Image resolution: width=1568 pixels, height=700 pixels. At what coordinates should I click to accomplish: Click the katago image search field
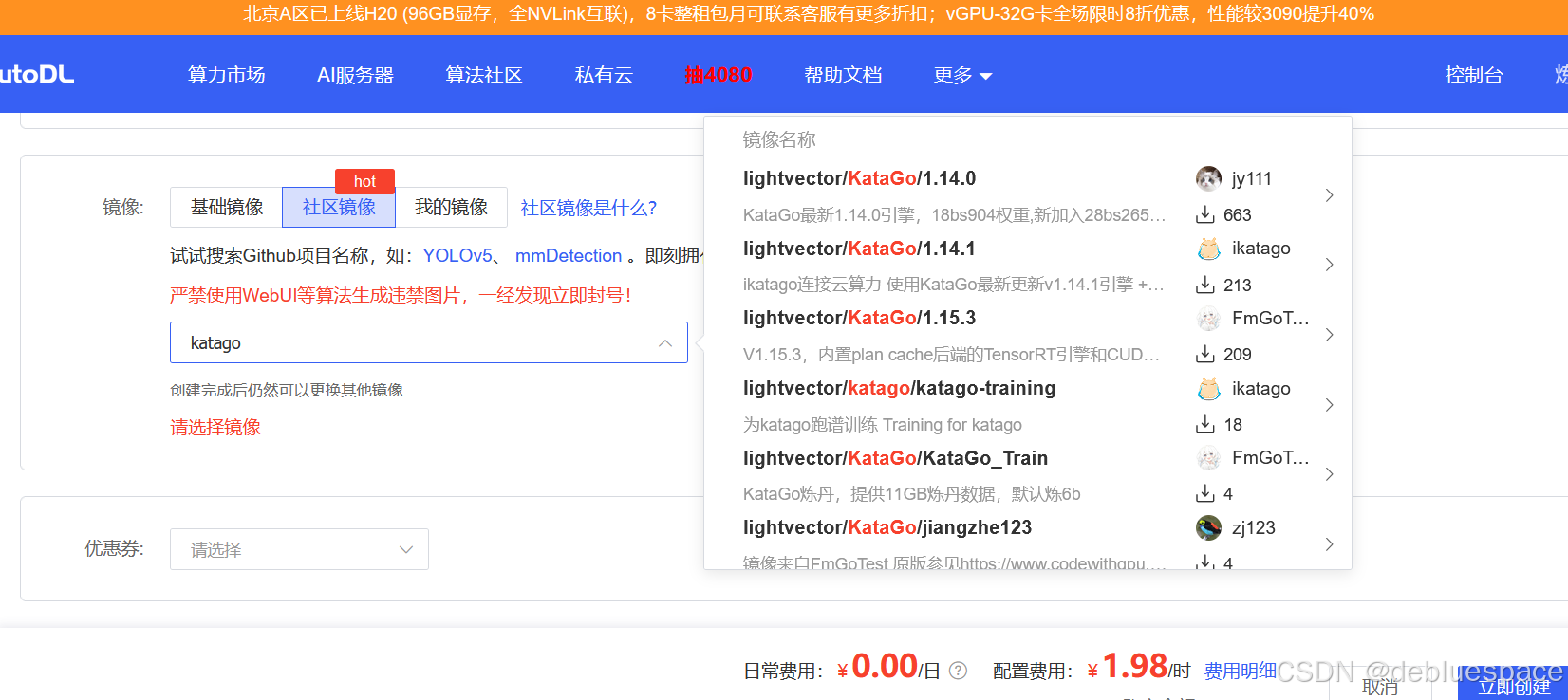pos(429,342)
